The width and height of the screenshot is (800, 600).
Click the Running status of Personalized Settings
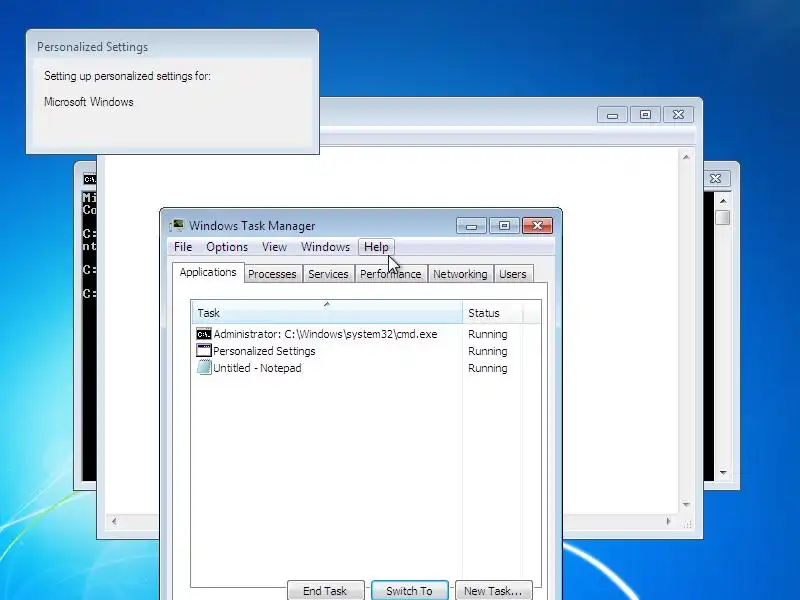488,351
